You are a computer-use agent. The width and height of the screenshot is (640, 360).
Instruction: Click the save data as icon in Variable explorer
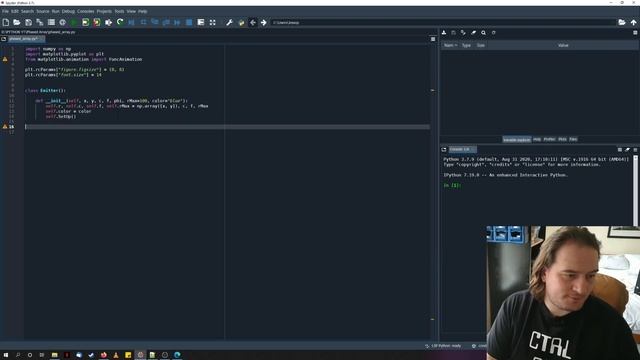pyautogui.click(x=463, y=33)
